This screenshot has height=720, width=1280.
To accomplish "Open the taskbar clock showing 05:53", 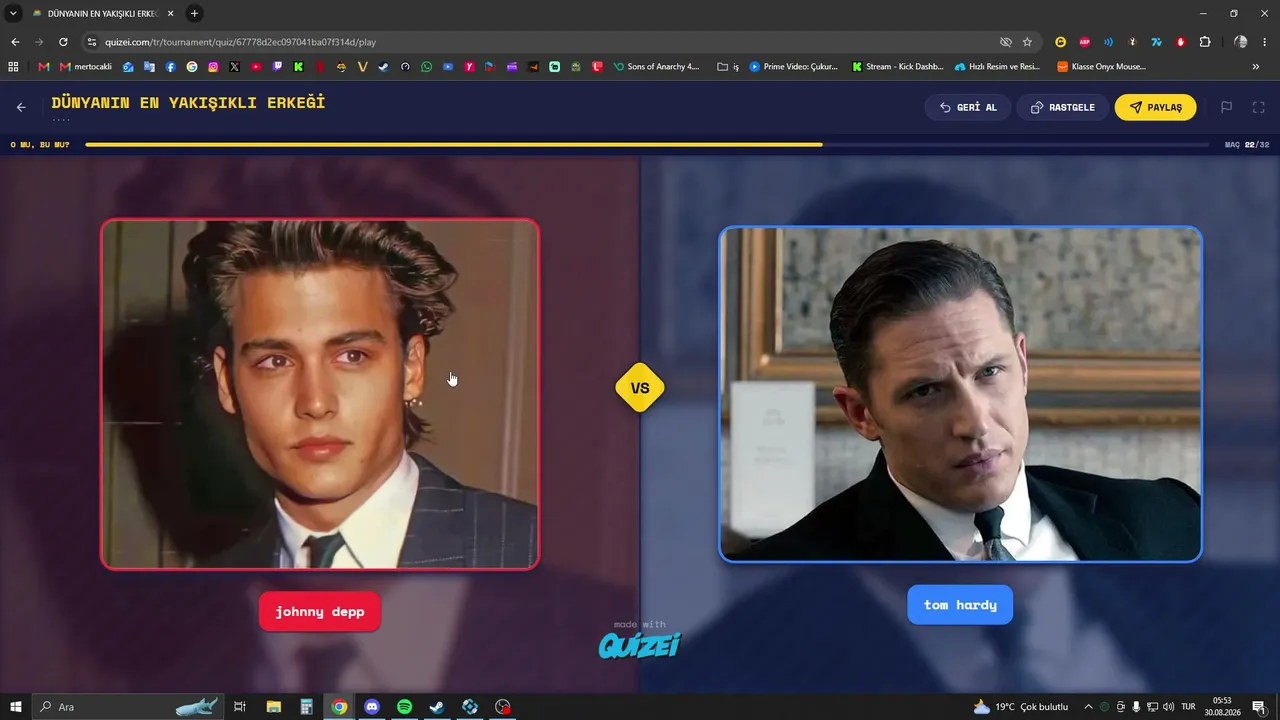I will pos(1222,707).
